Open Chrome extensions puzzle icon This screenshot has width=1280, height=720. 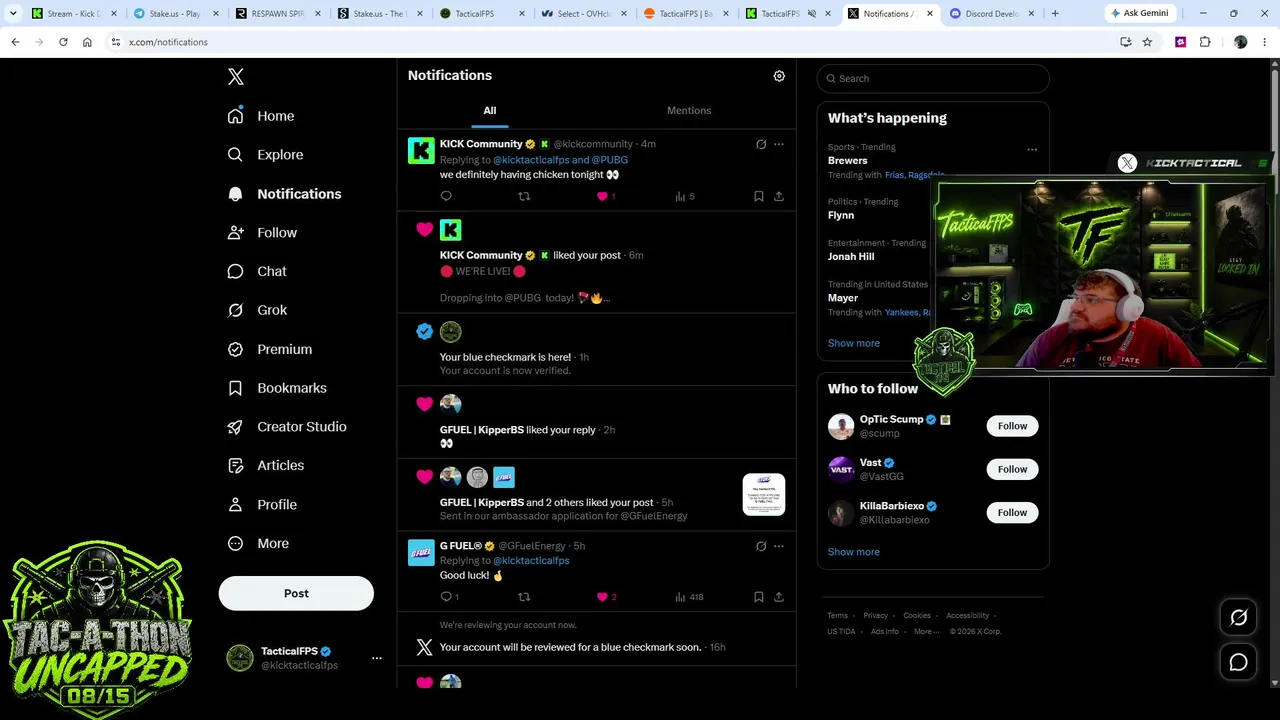(x=1205, y=42)
